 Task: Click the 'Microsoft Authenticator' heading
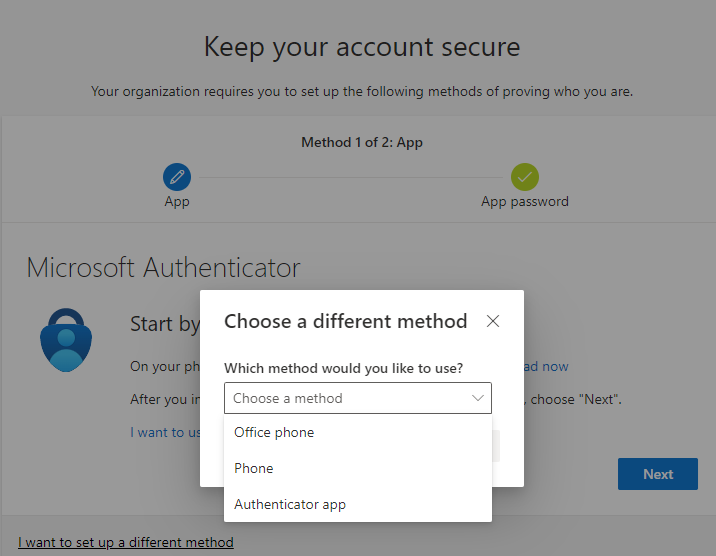click(163, 268)
